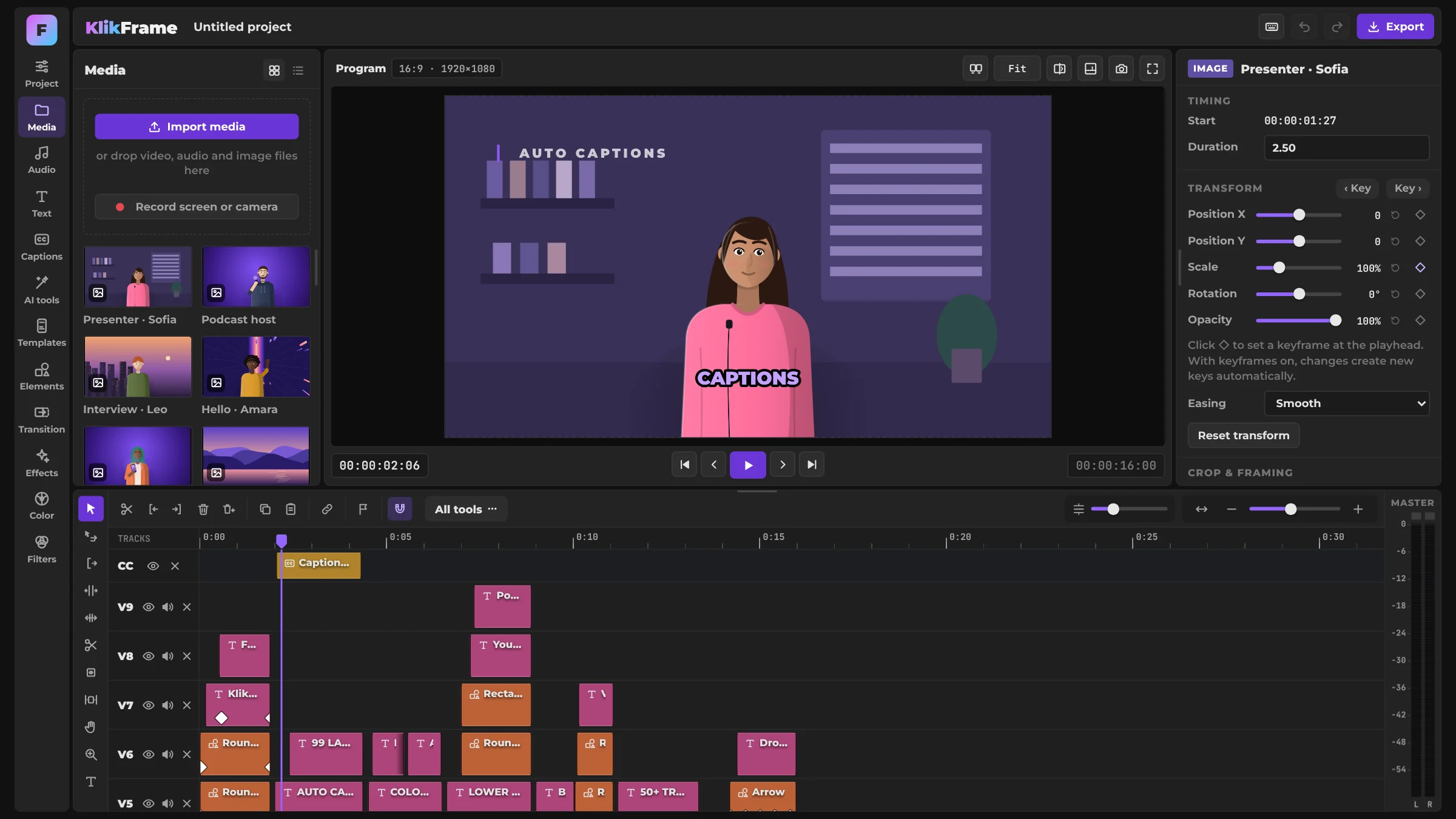Click the link clips chain icon
The image size is (1456, 819).
tap(327, 509)
